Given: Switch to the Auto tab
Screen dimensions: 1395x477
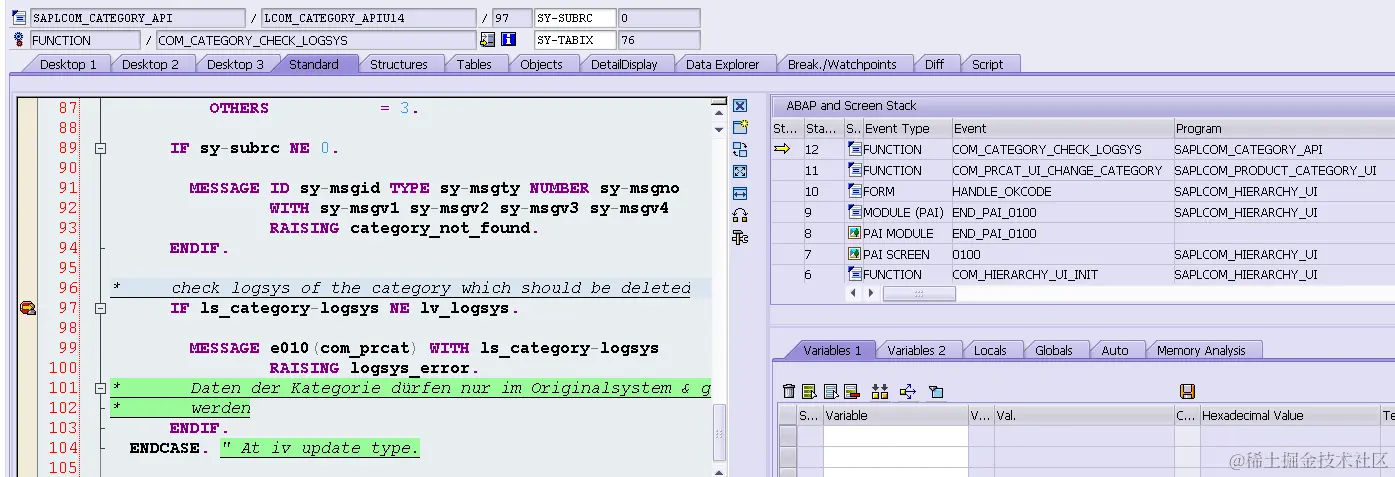Looking at the screenshot, I should [1115, 350].
